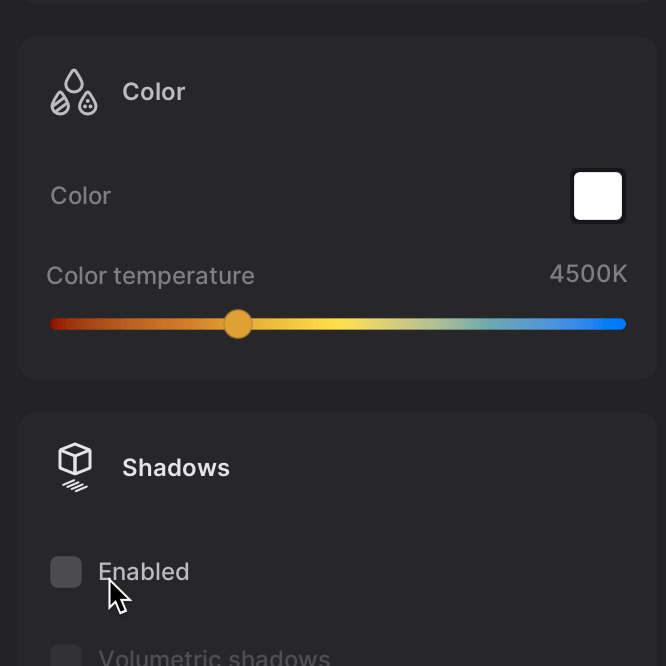Click the Enabled label text
Screen dimensions: 666x666
click(144, 572)
